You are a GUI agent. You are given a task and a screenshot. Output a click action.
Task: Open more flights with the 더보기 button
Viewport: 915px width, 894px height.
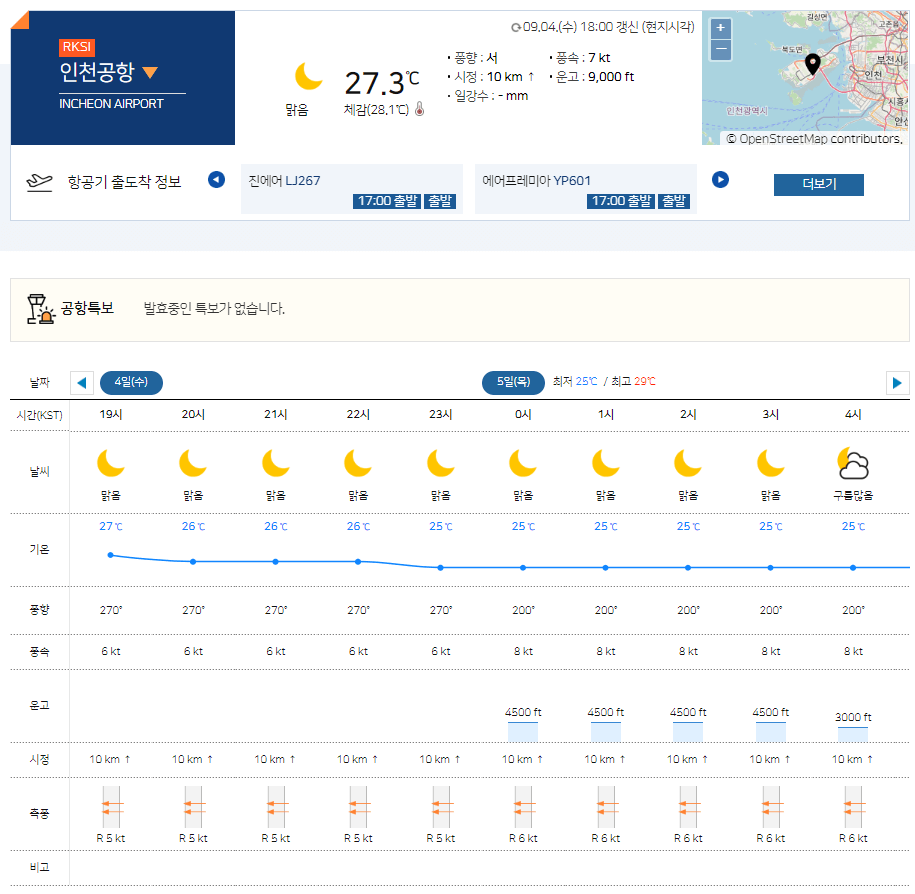tap(818, 185)
